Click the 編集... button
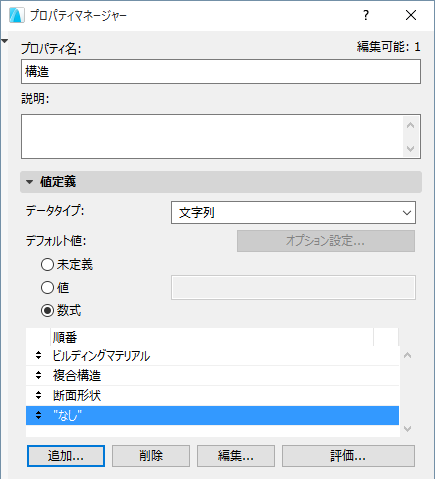435x479 pixels. [x=236, y=456]
